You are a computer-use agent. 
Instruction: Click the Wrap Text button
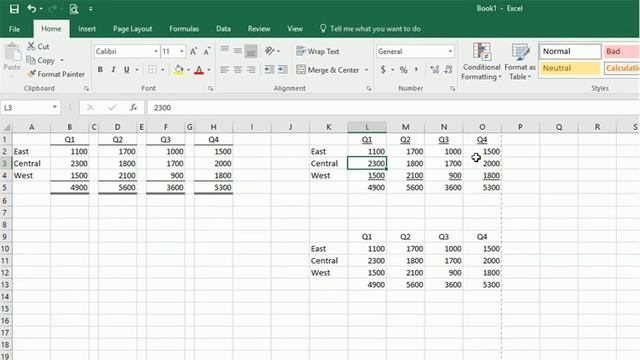(x=318, y=51)
